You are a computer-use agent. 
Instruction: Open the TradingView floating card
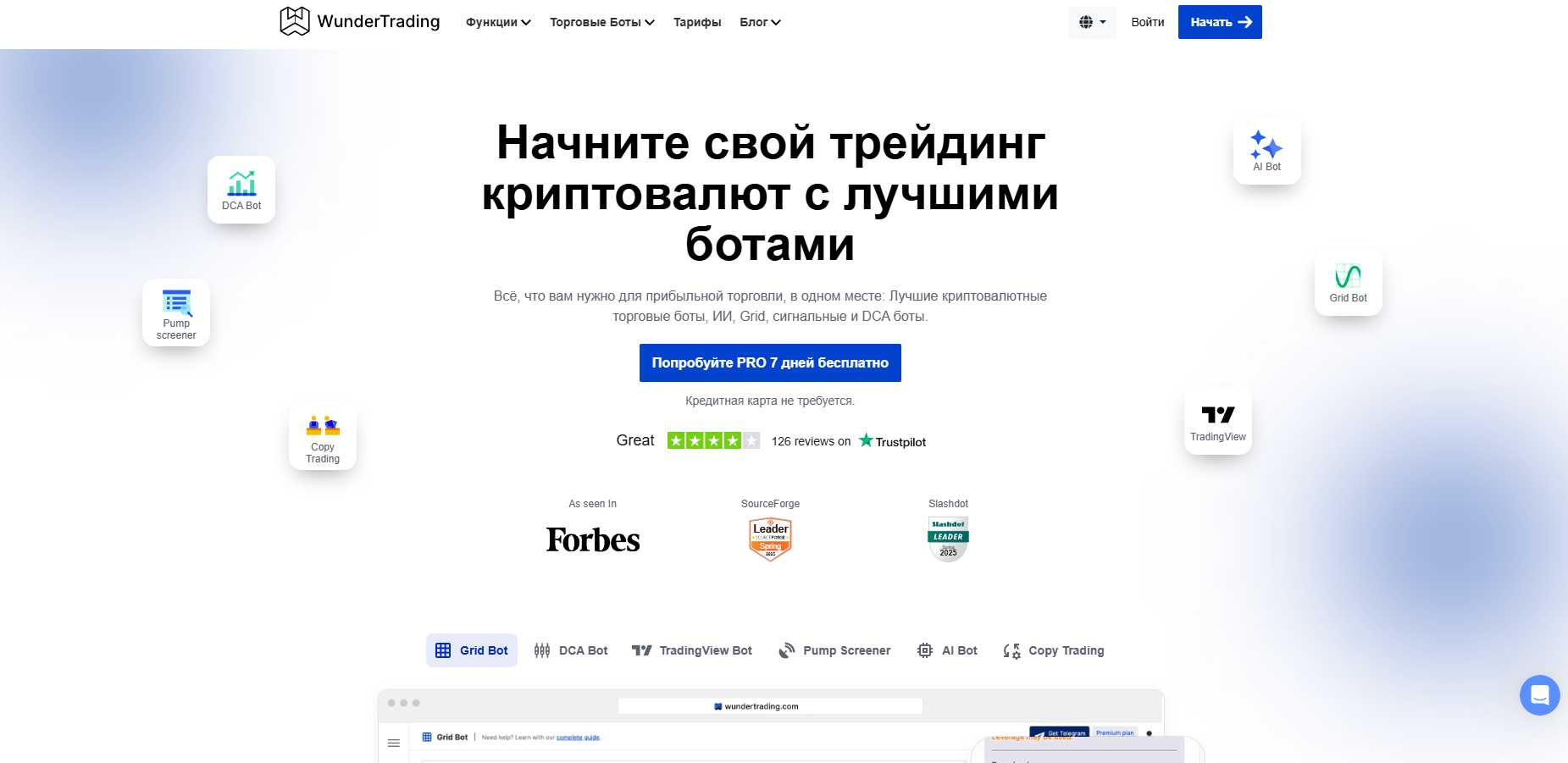coord(1217,421)
